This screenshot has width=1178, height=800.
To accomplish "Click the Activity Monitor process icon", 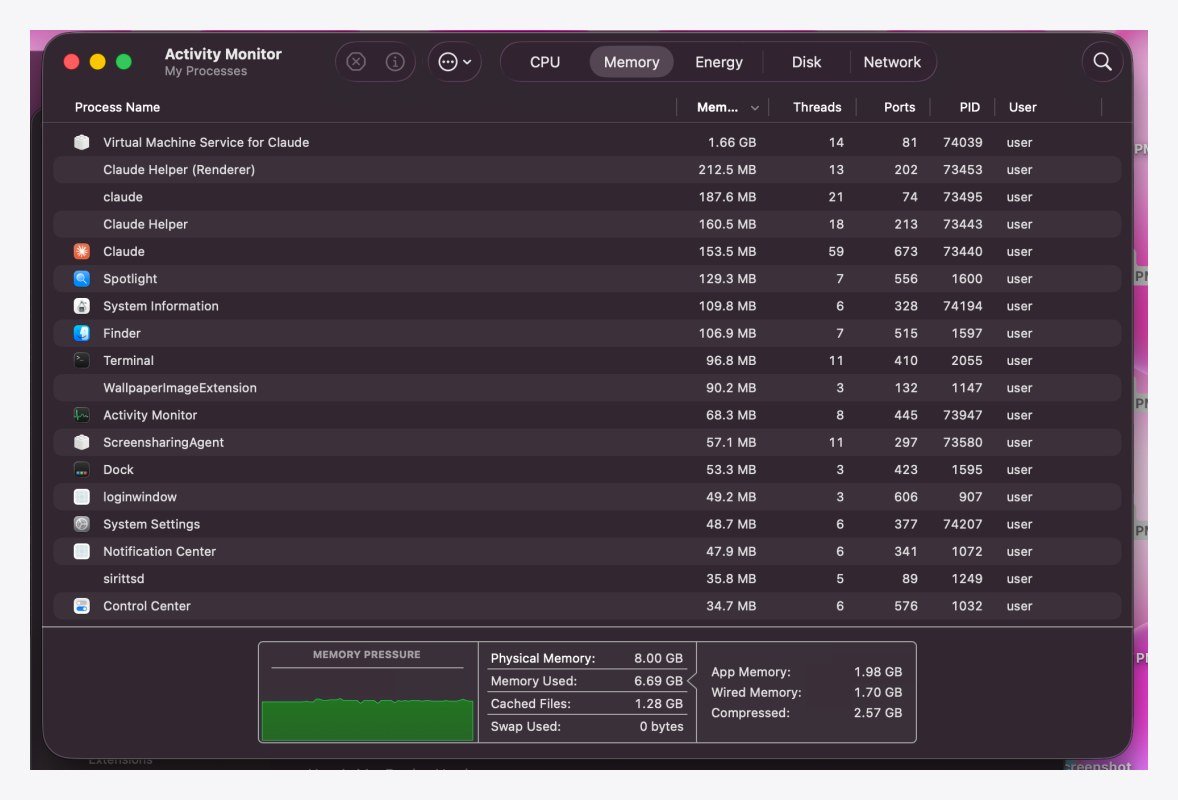I will pyautogui.click(x=82, y=415).
